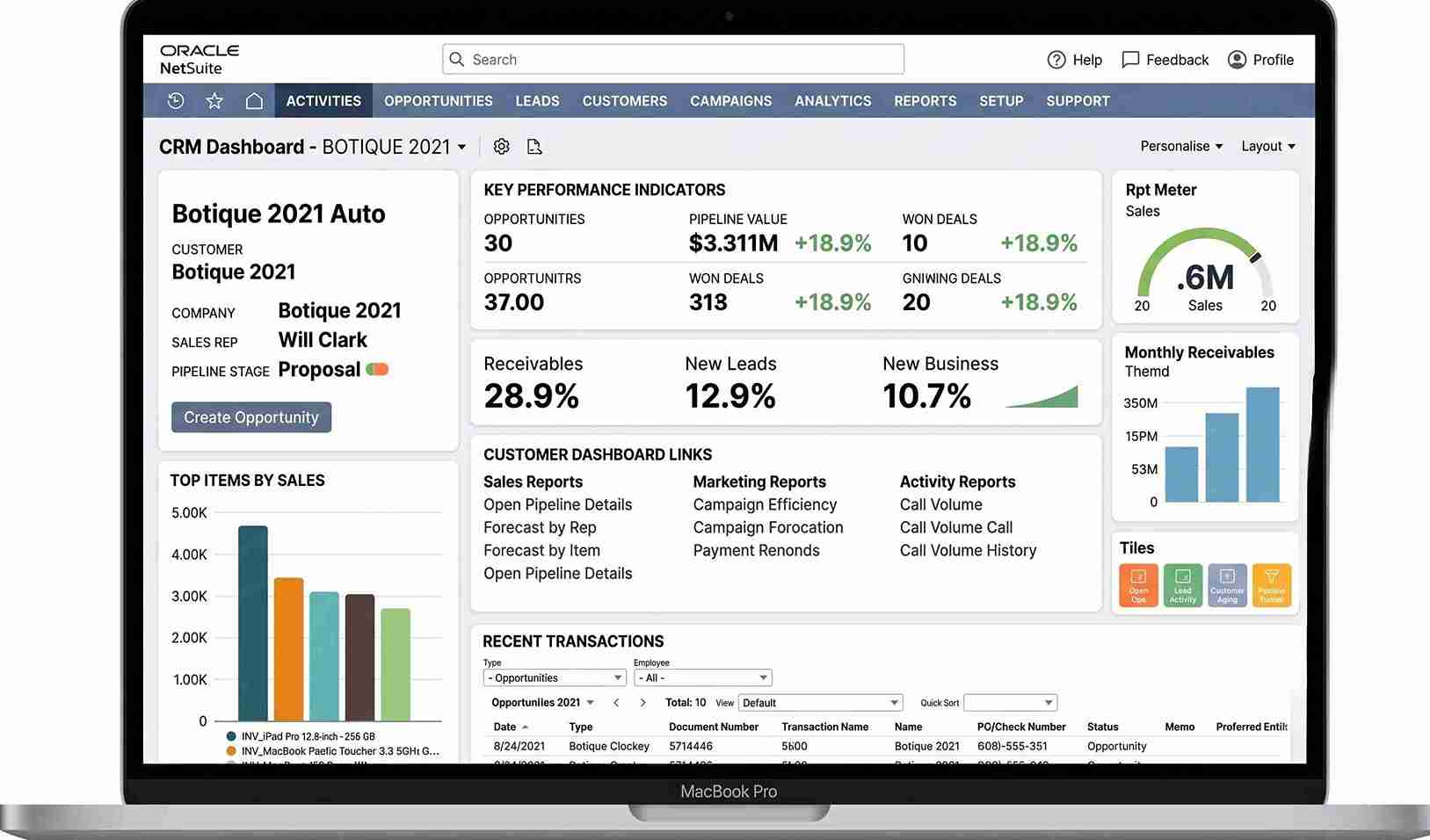This screenshot has height=840, width=1430.
Task: Click the Pipeline Value $3.311M figure
Action: click(x=734, y=243)
